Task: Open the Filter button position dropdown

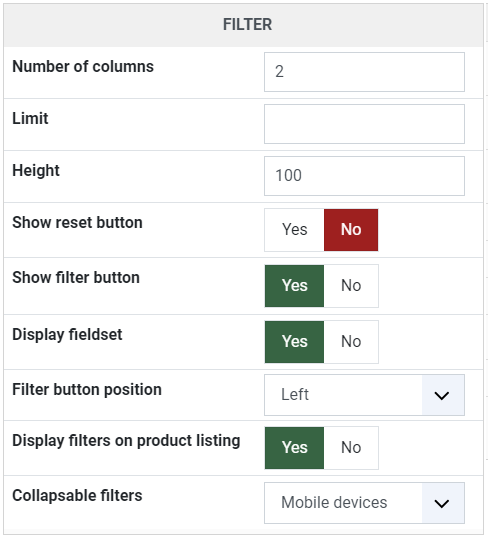Action: (364, 395)
